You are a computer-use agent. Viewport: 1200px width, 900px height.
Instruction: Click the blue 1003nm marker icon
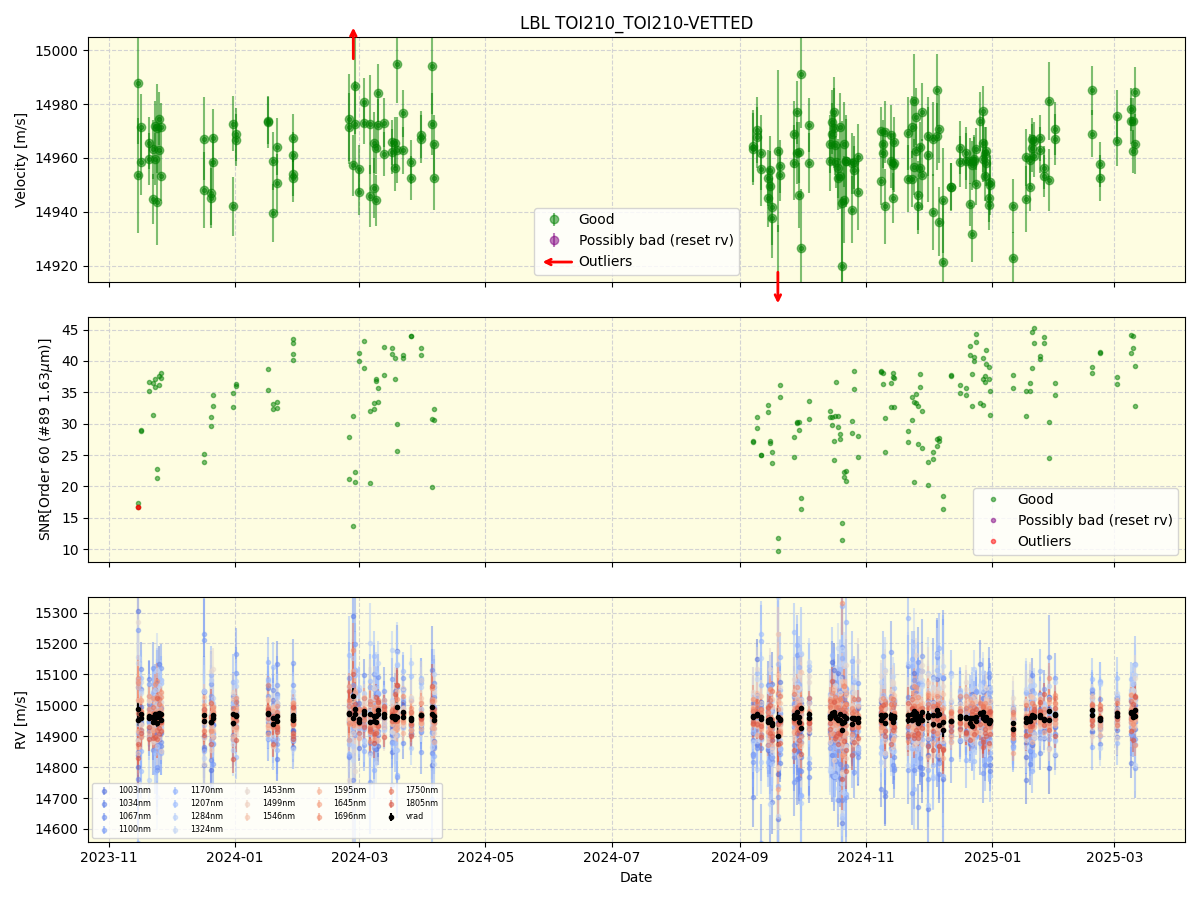pyautogui.click(x=103, y=791)
